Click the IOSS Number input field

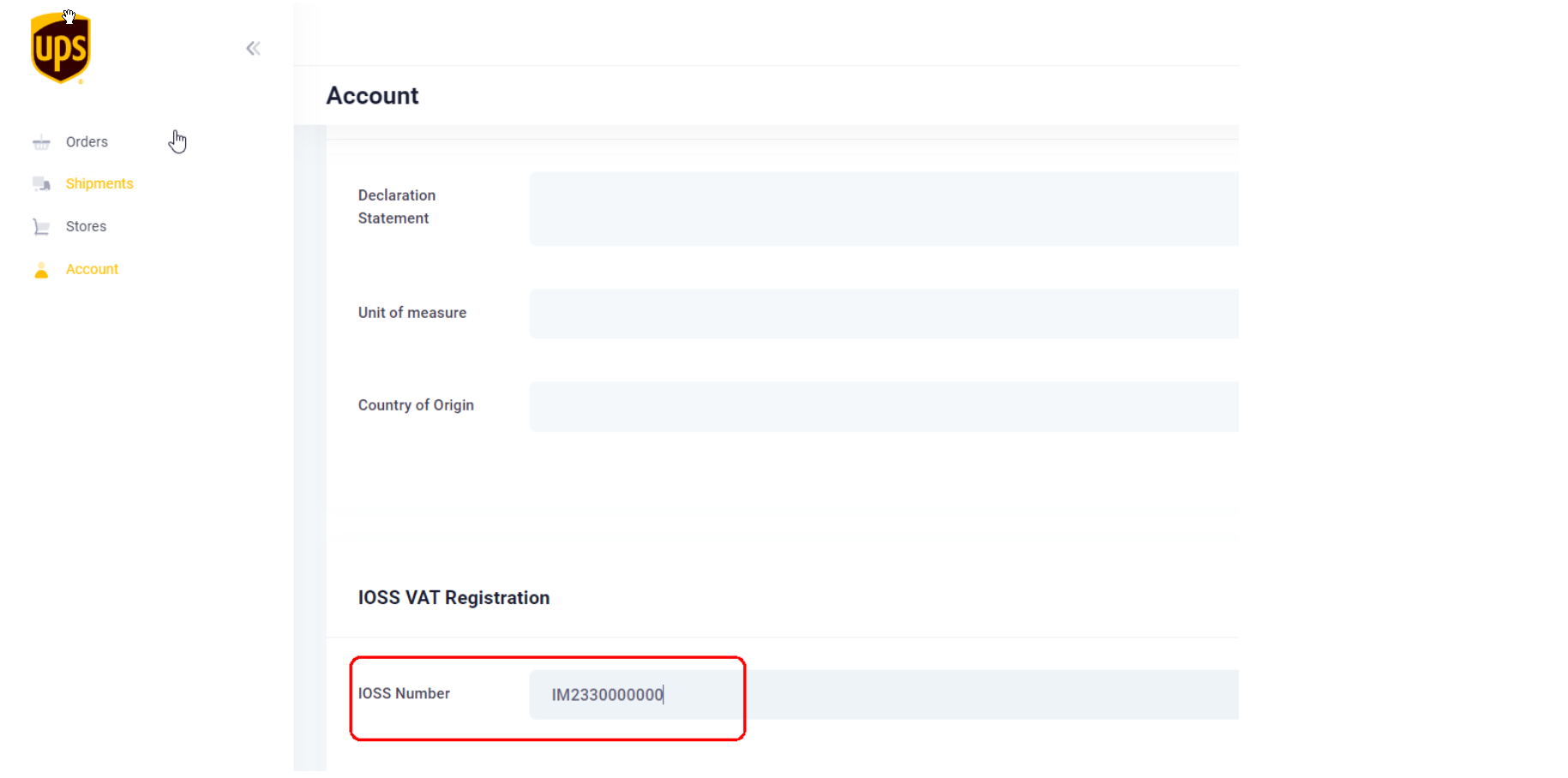coord(883,695)
